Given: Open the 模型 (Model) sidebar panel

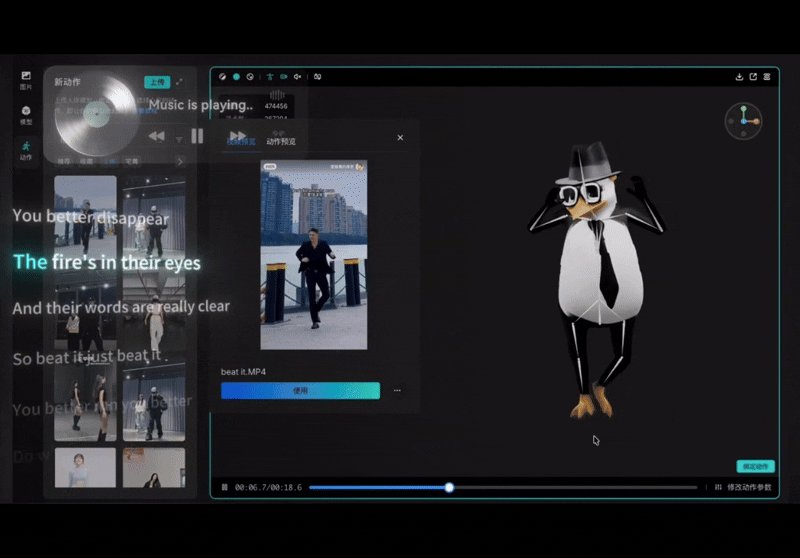Looking at the screenshot, I should click(26, 114).
